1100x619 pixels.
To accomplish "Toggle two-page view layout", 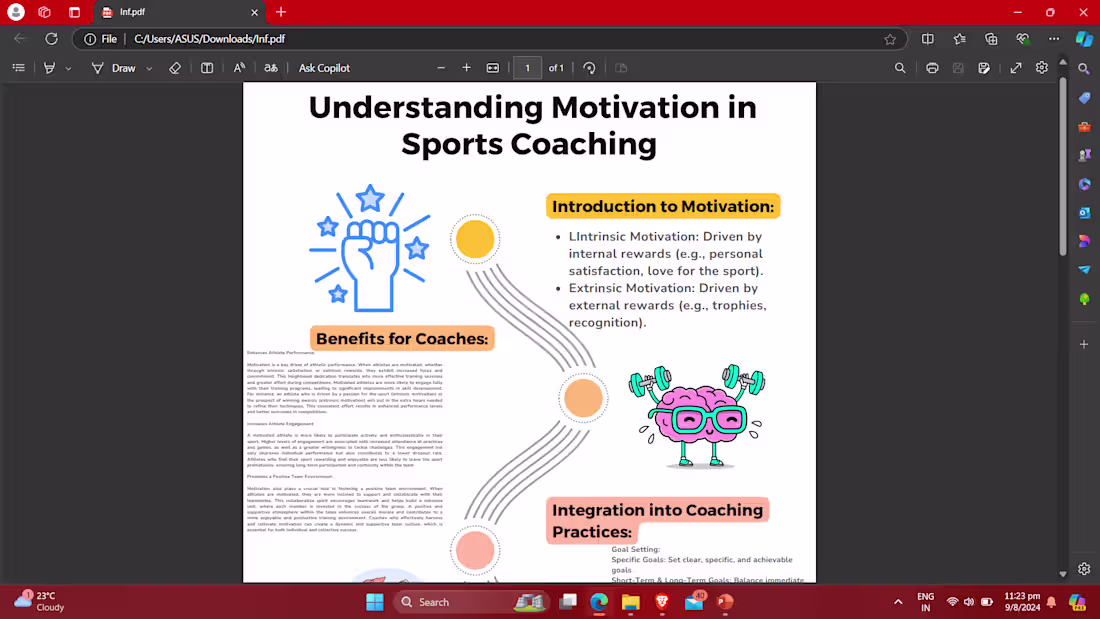I will pos(206,67).
